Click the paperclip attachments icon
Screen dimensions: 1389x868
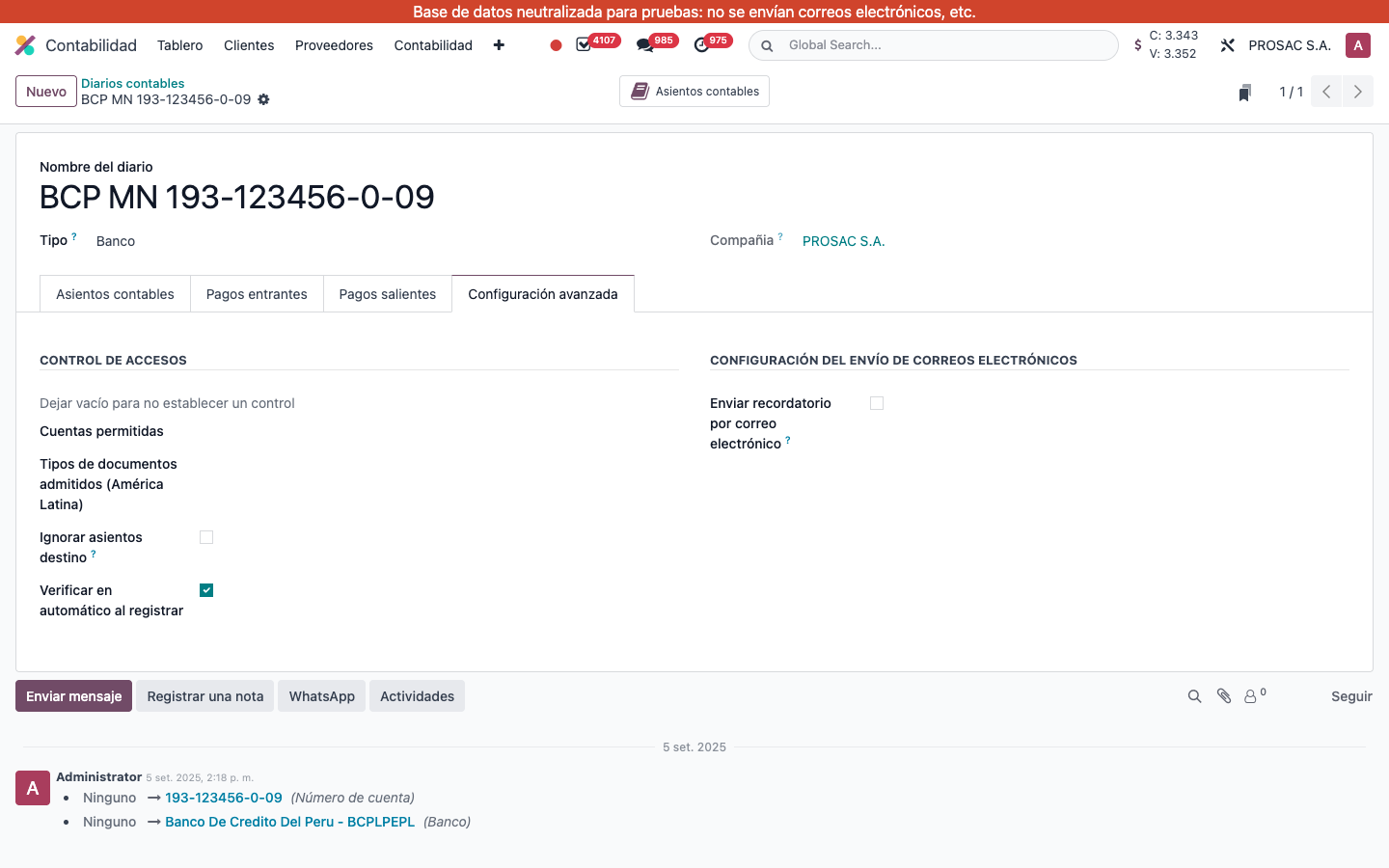(x=1224, y=696)
